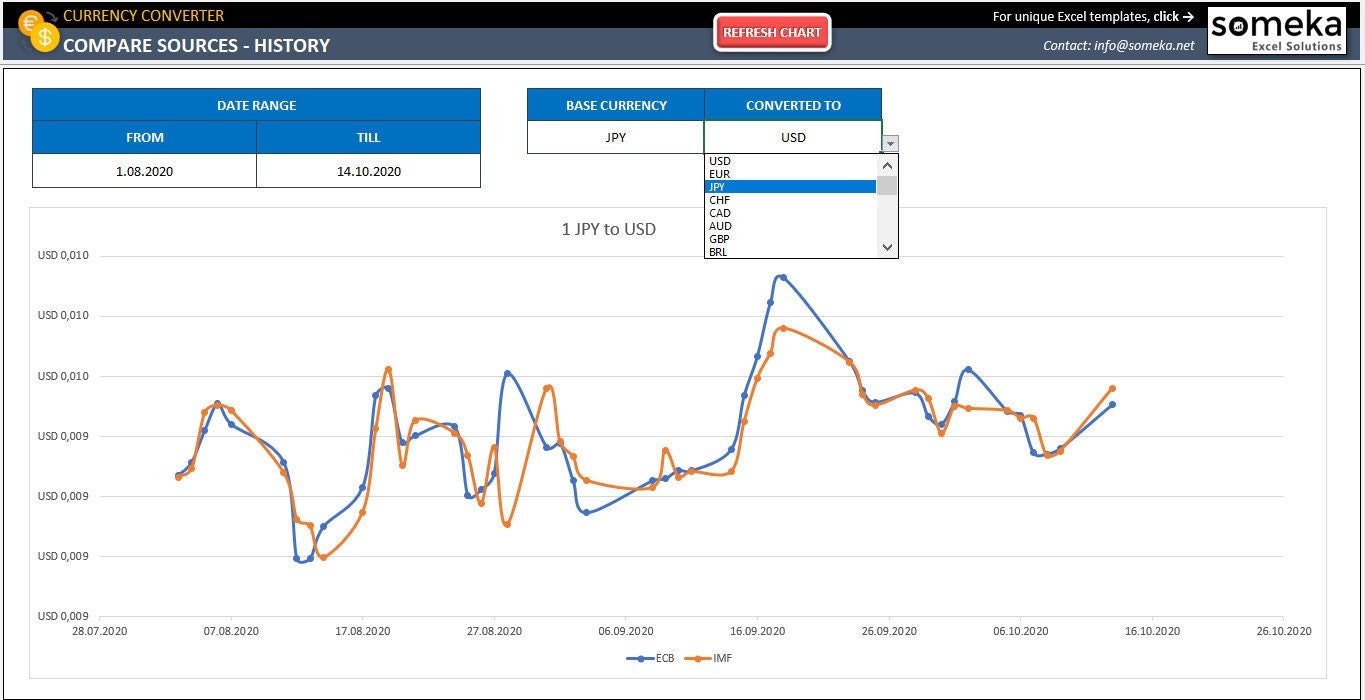The image size is (1365, 700).
Task: Open the Someka Excel Solutions logo
Action: click(x=1277, y=31)
